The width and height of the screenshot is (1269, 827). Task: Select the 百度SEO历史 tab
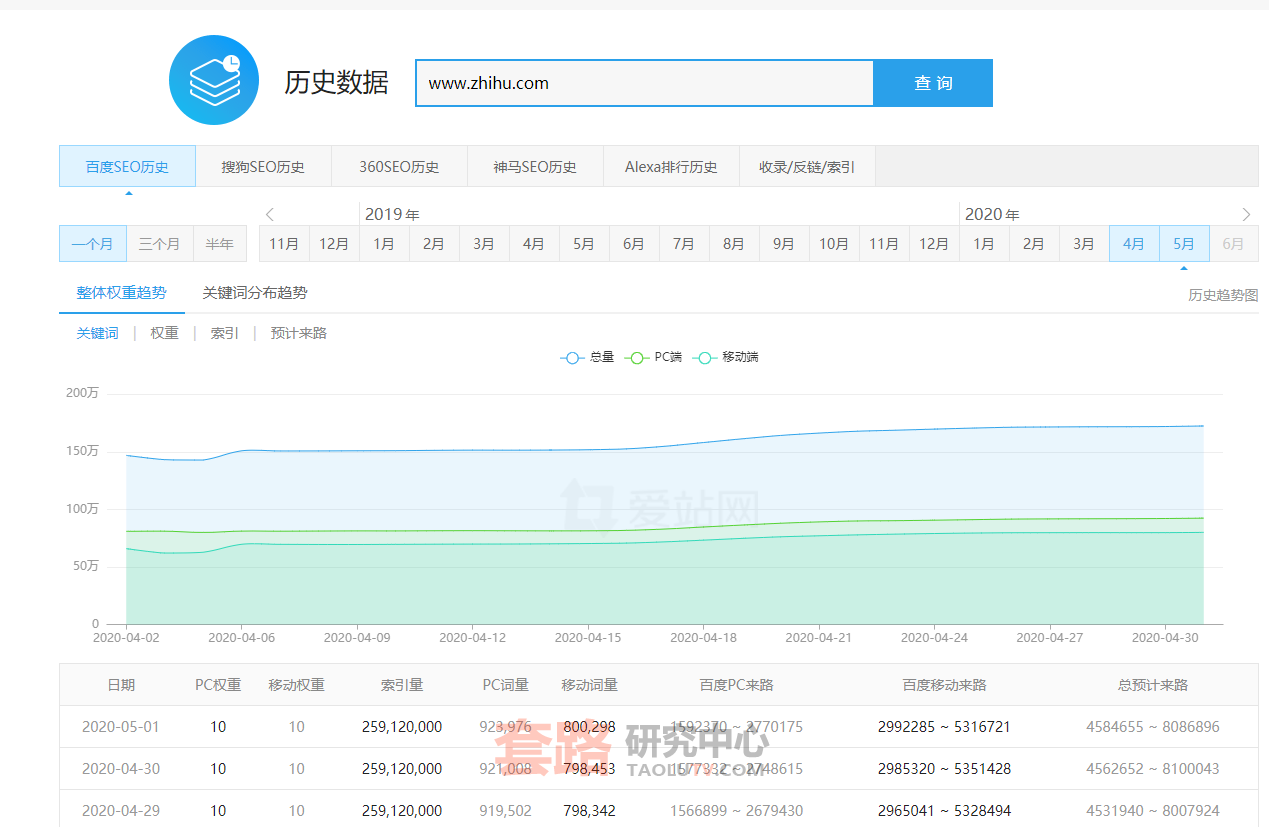127,167
